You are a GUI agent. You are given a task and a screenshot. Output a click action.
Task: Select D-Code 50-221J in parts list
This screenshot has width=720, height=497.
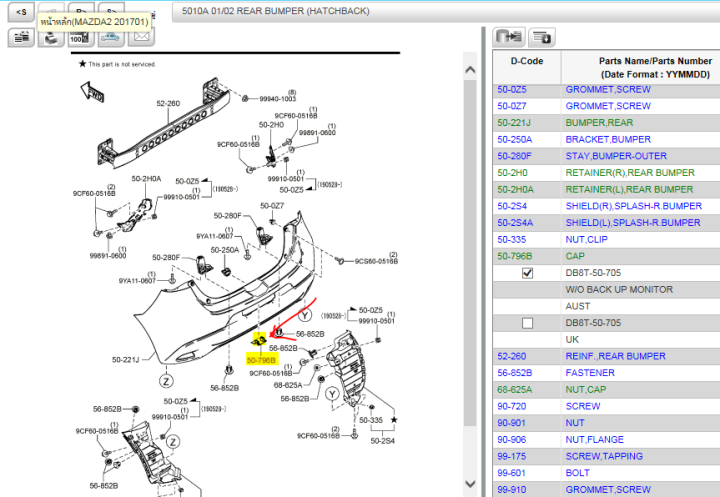pyautogui.click(x=515, y=123)
